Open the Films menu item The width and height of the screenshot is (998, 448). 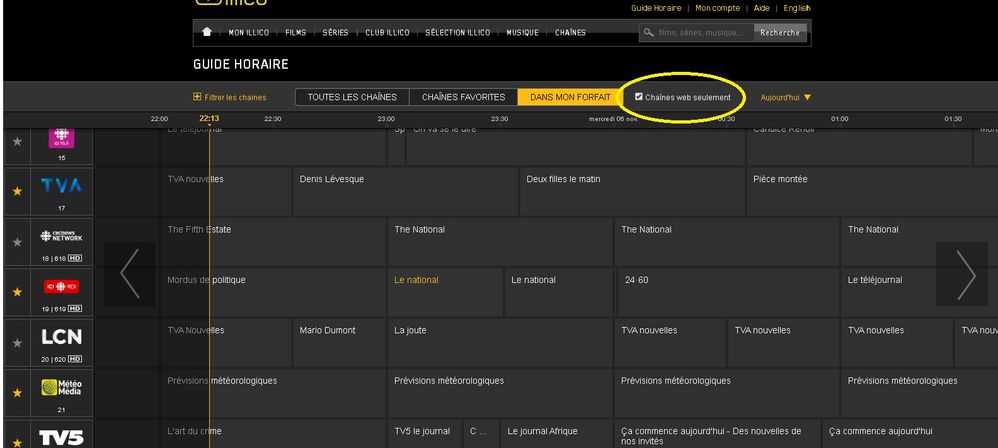[x=295, y=32]
